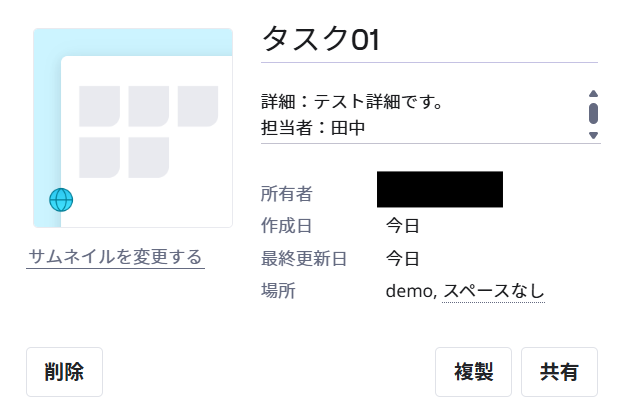
Task: Click the 場所 label
Action: click(x=278, y=291)
